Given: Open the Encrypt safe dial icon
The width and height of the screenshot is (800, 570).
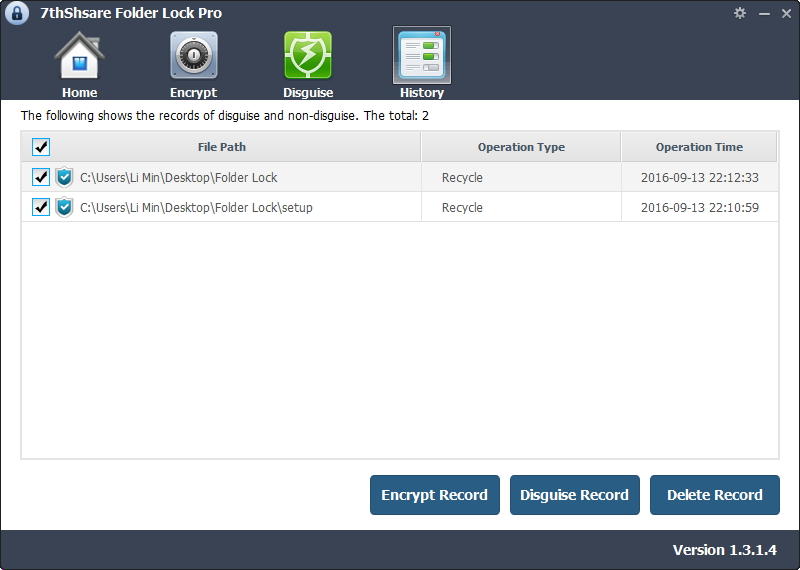Looking at the screenshot, I should point(194,55).
